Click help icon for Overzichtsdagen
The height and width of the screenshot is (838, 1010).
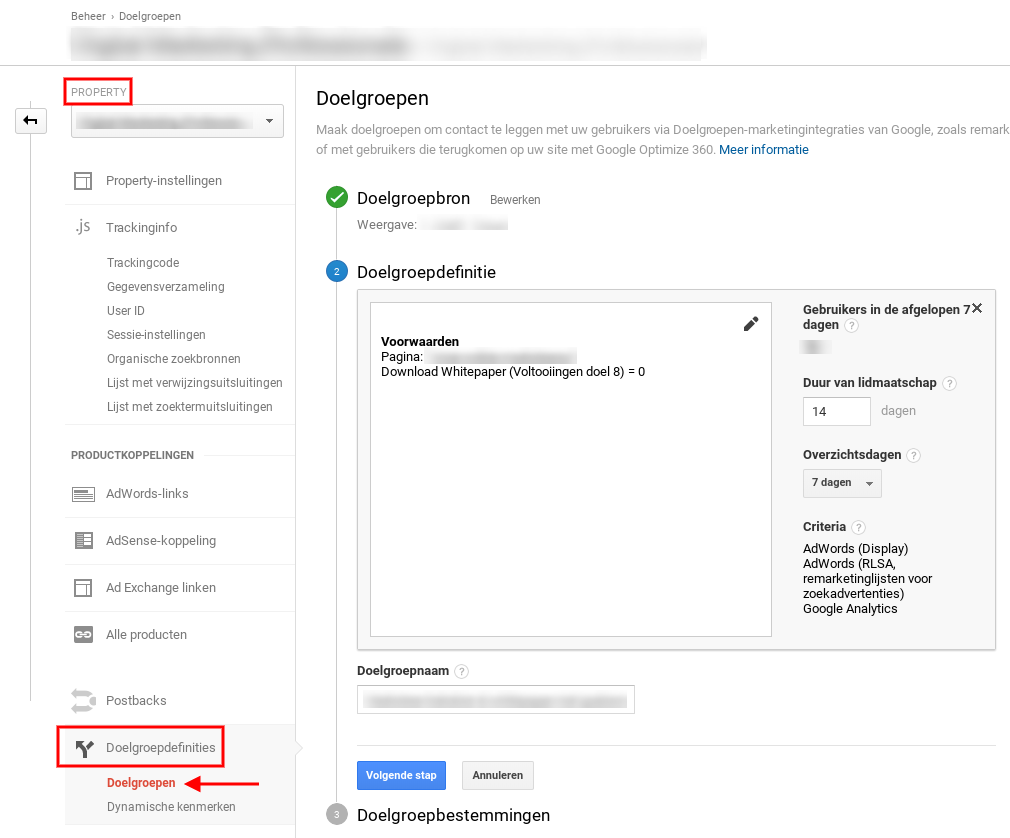913,455
